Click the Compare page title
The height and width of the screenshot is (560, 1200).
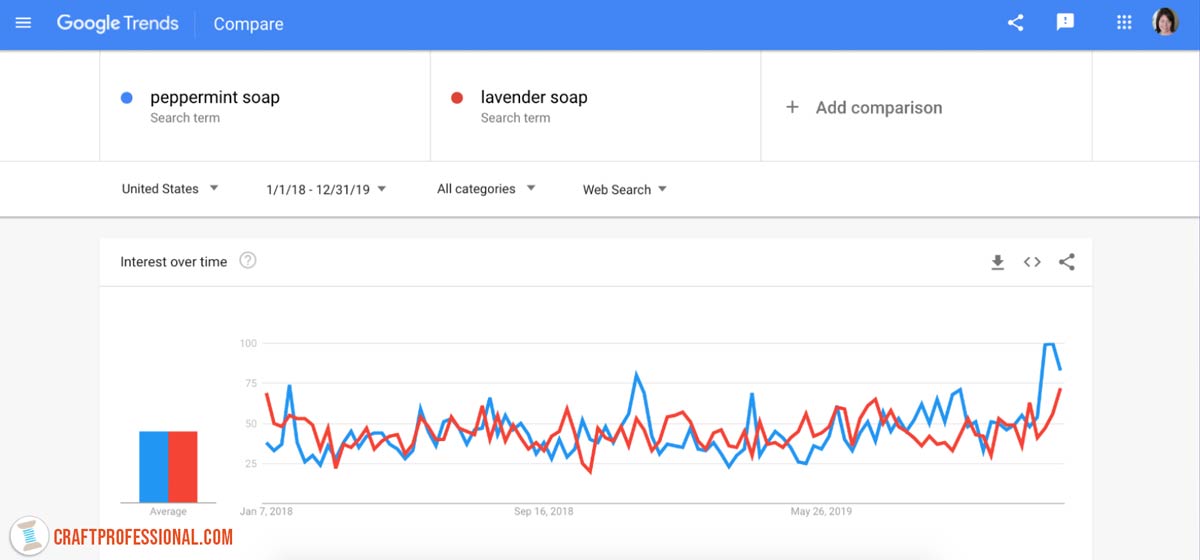pyautogui.click(x=248, y=24)
